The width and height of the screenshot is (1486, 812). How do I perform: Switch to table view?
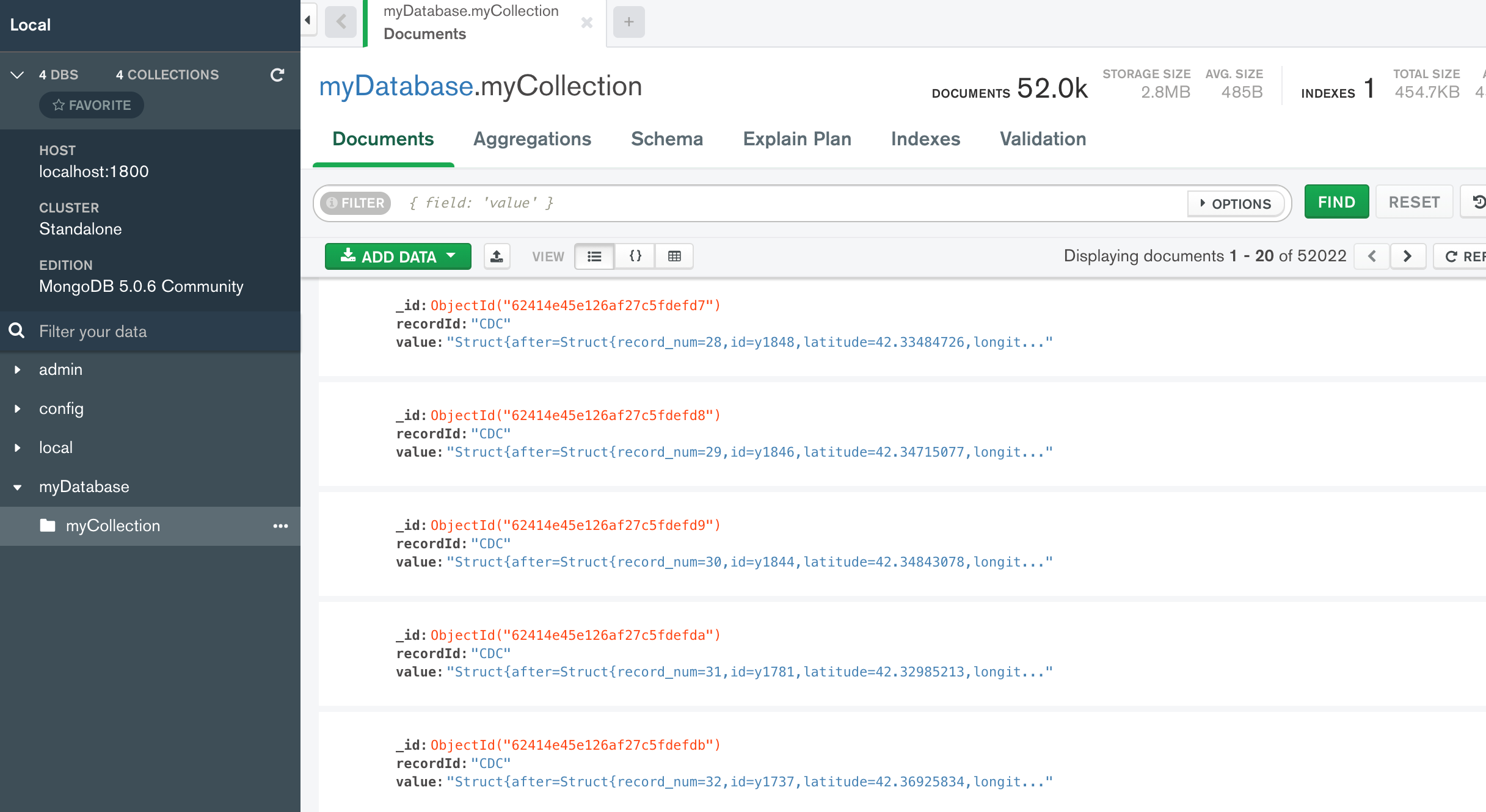tap(674, 256)
